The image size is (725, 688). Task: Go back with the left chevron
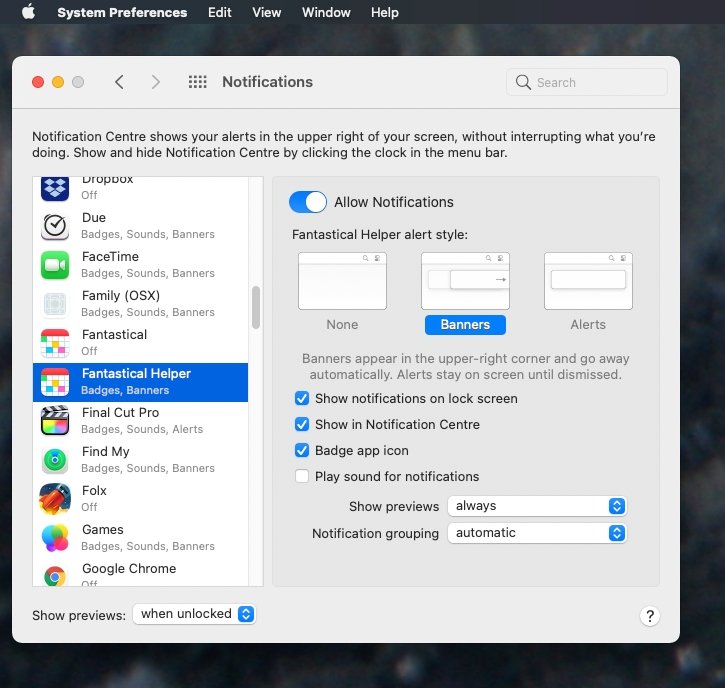(x=119, y=82)
